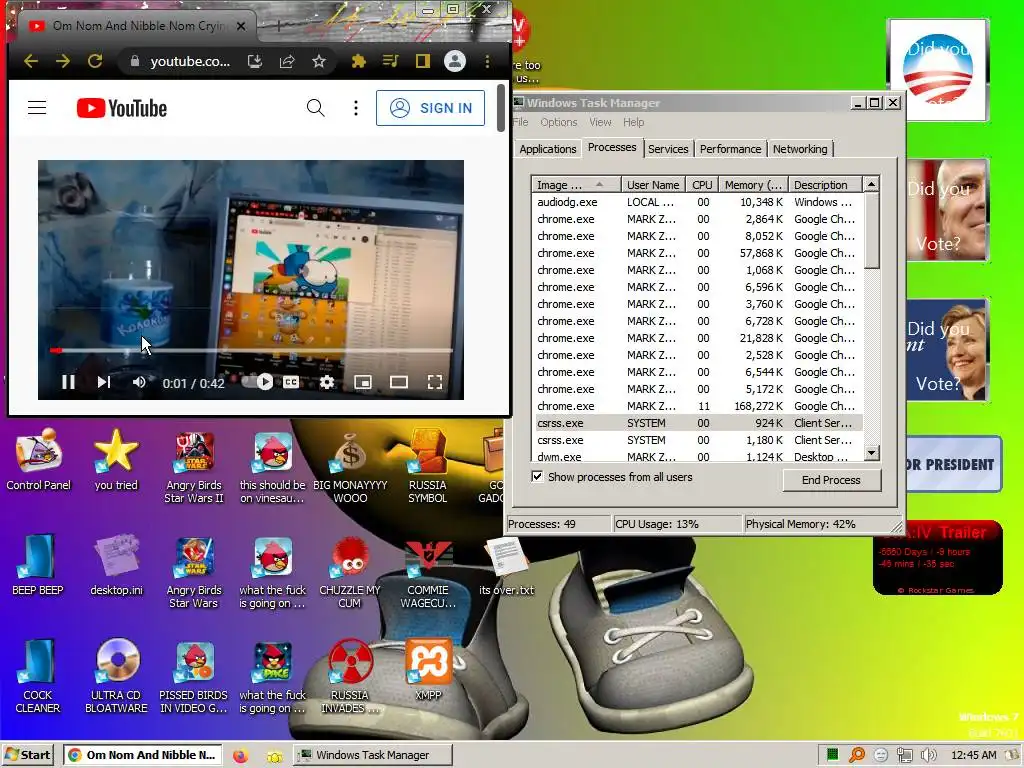
Task: Bookmark this page with star icon
Action: tap(319, 61)
